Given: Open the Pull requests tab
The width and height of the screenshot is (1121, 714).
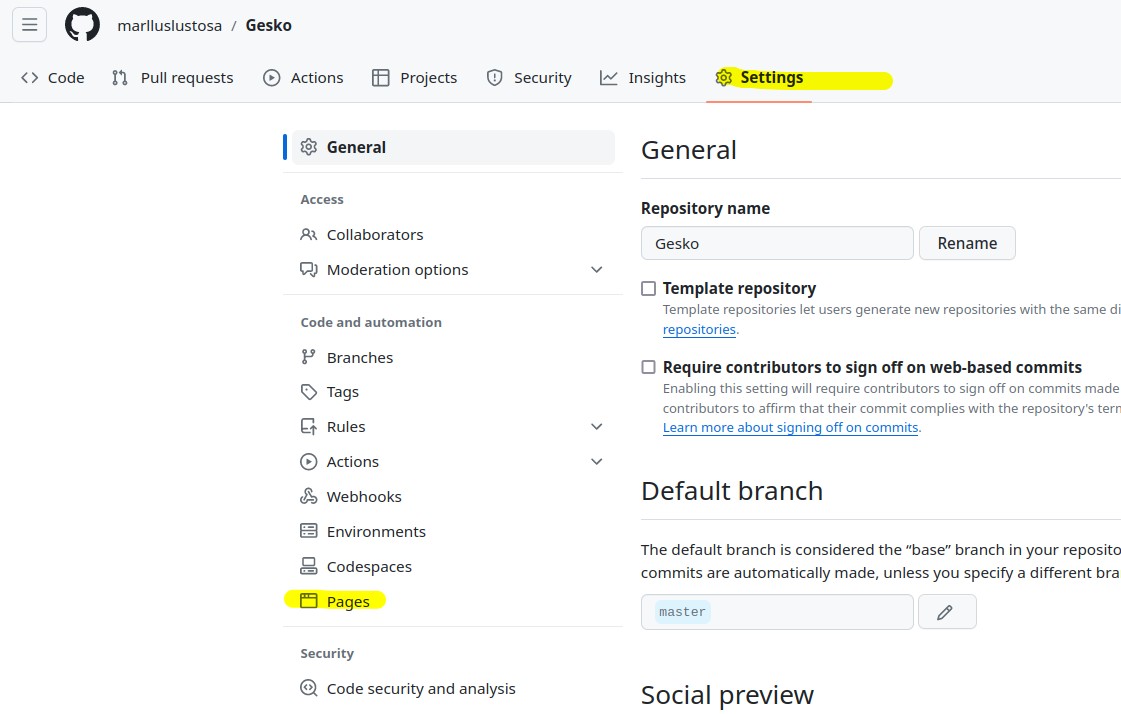Looking at the screenshot, I should point(172,77).
